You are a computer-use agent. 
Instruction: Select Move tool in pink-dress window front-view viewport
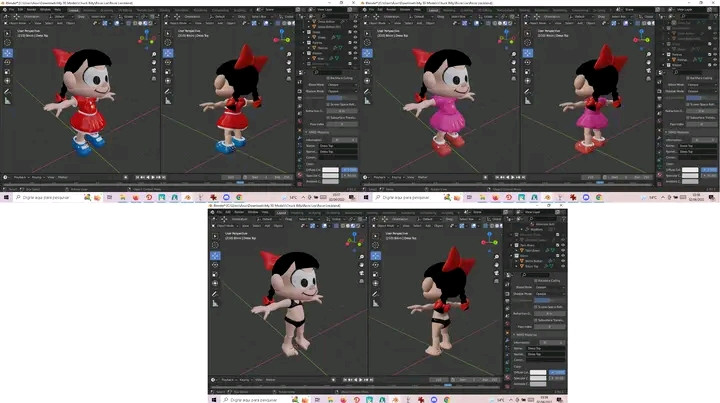[x=367, y=53]
